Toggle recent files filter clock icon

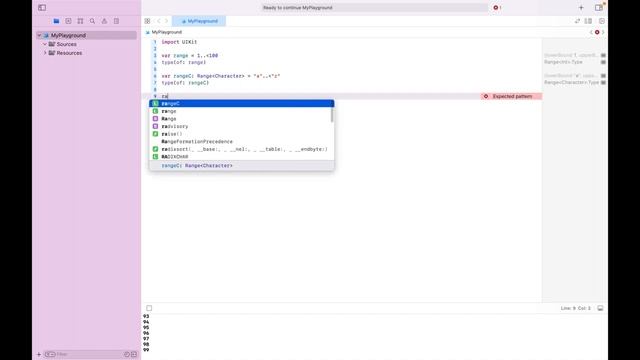pyautogui.click(x=127, y=354)
